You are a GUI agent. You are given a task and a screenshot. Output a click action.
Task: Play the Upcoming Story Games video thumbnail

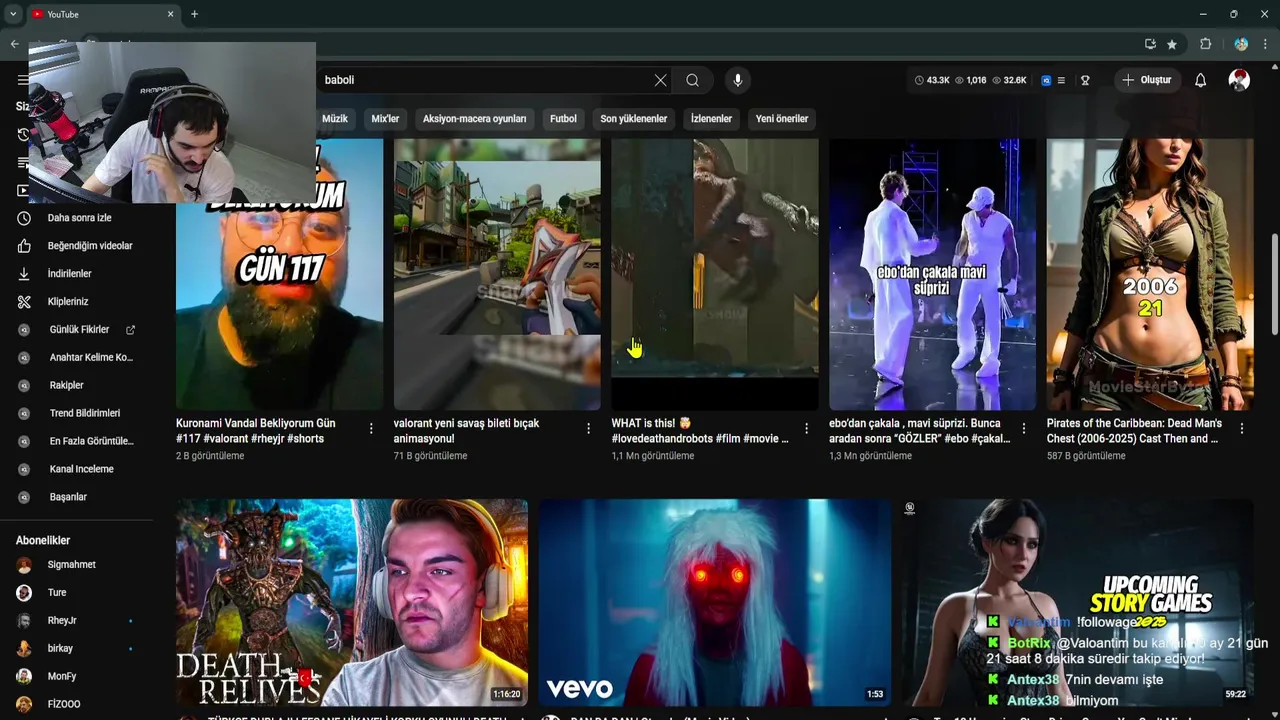[1077, 603]
